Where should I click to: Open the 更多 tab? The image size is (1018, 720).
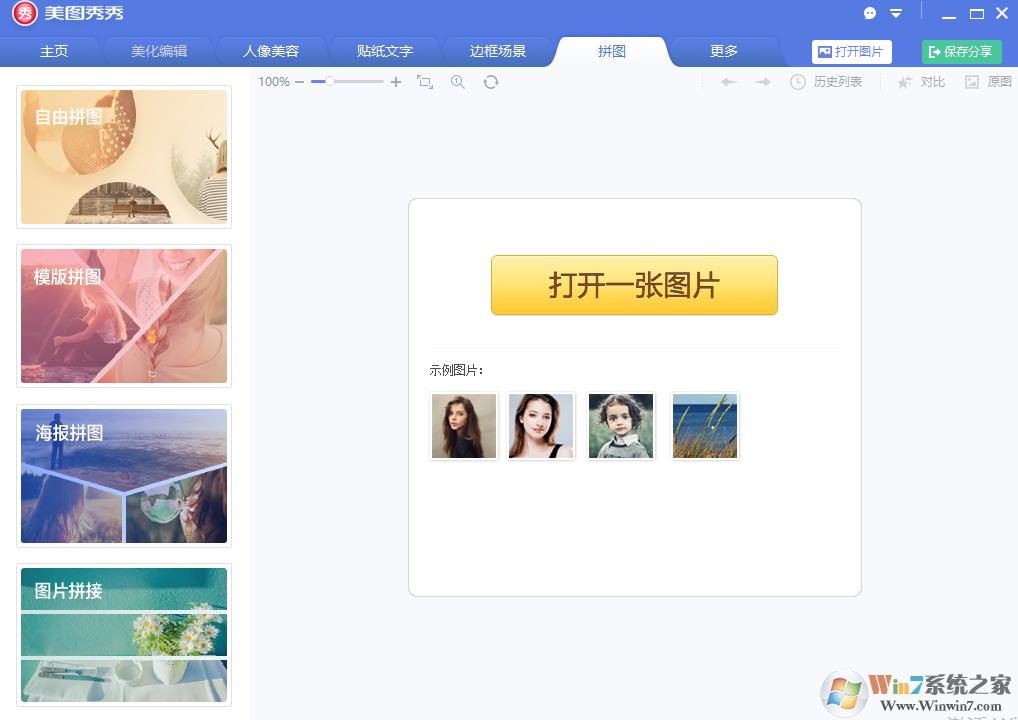tap(724, 51)
